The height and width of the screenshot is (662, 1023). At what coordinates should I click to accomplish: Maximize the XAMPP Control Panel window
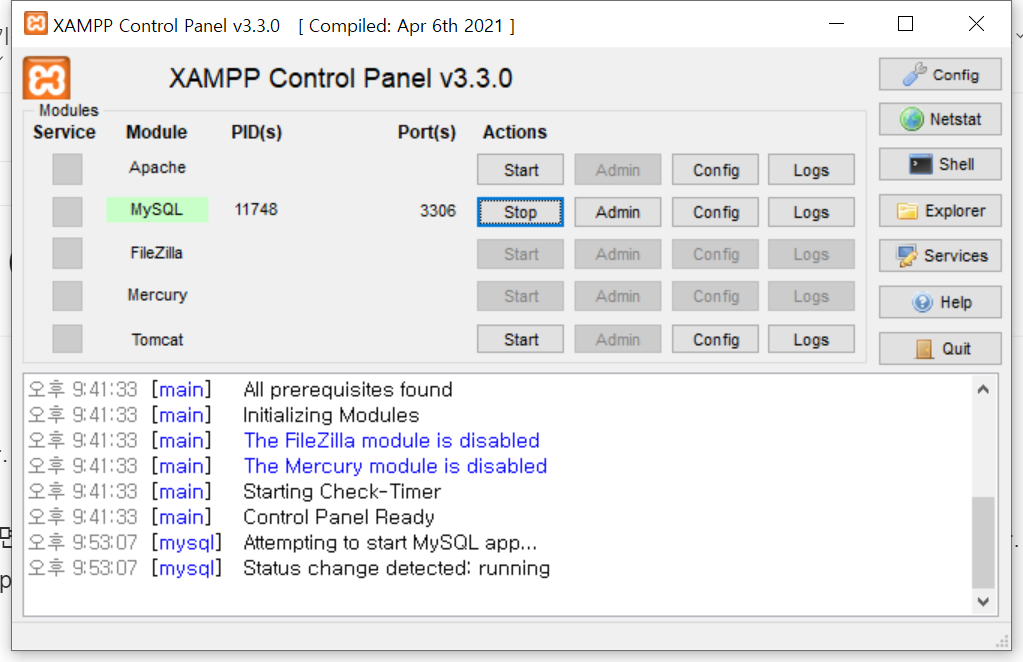[905, 24]
